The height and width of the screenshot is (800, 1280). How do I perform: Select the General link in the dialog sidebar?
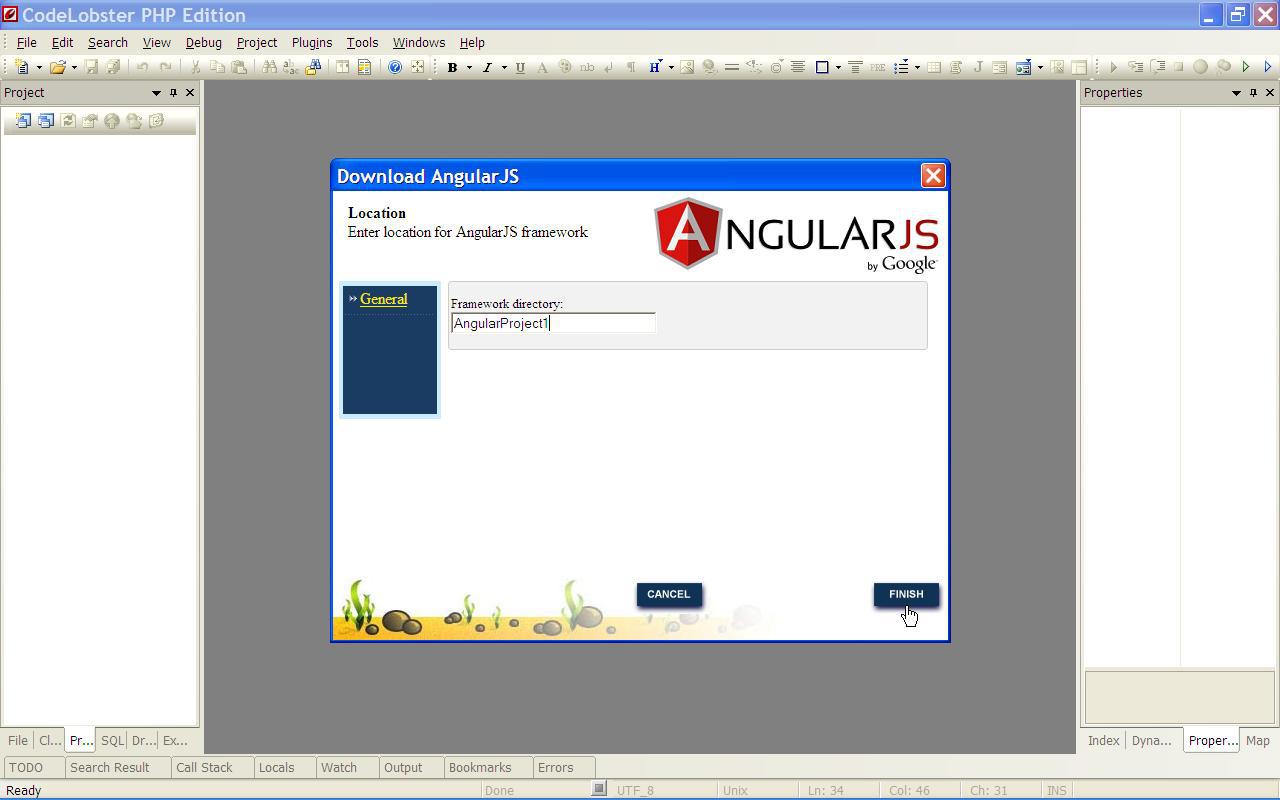pos(383,299)
